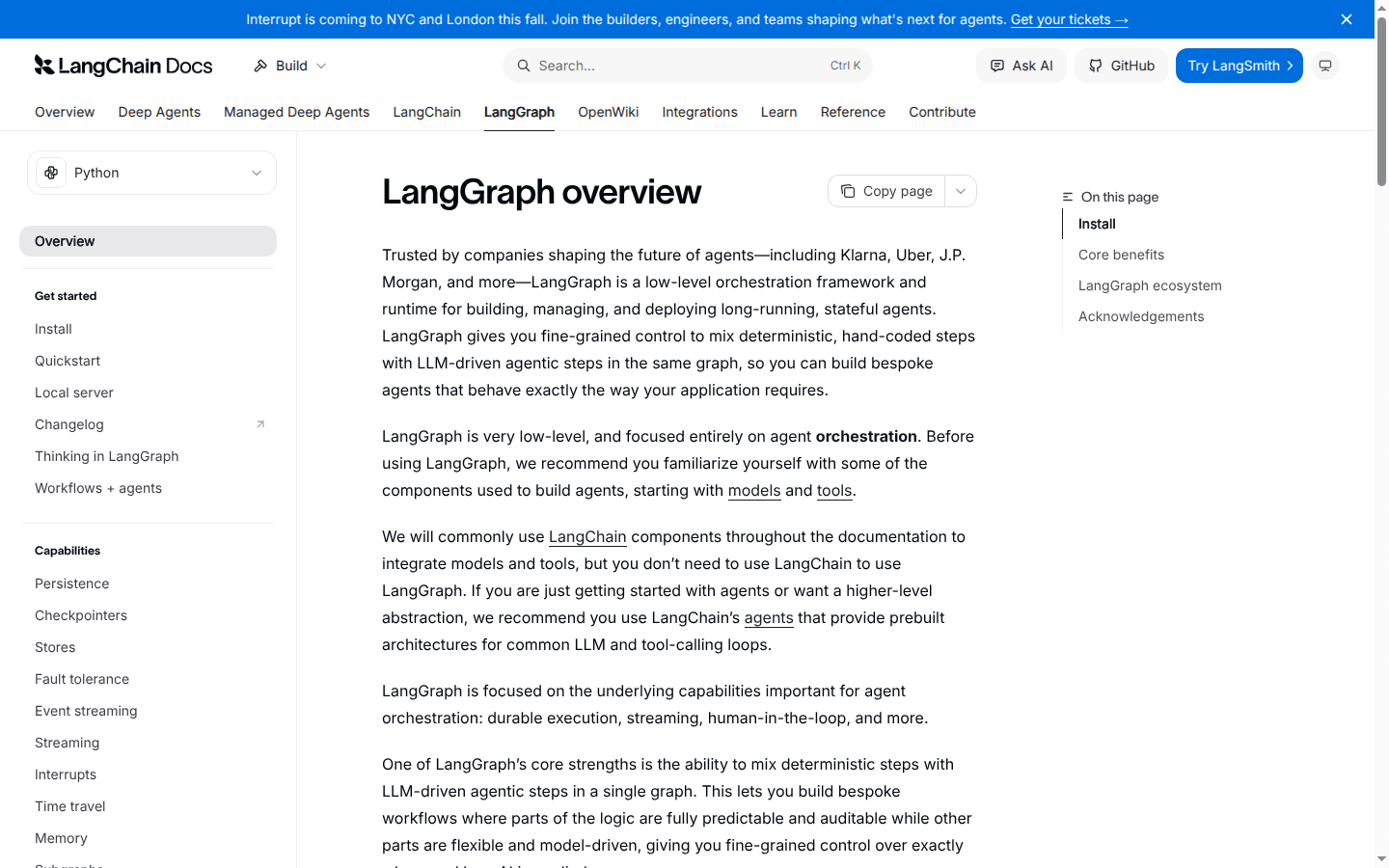The width and height of the screenshot is (1389, 868).
Task: Expand the Python language selector
Action: [x=151, y=173]
